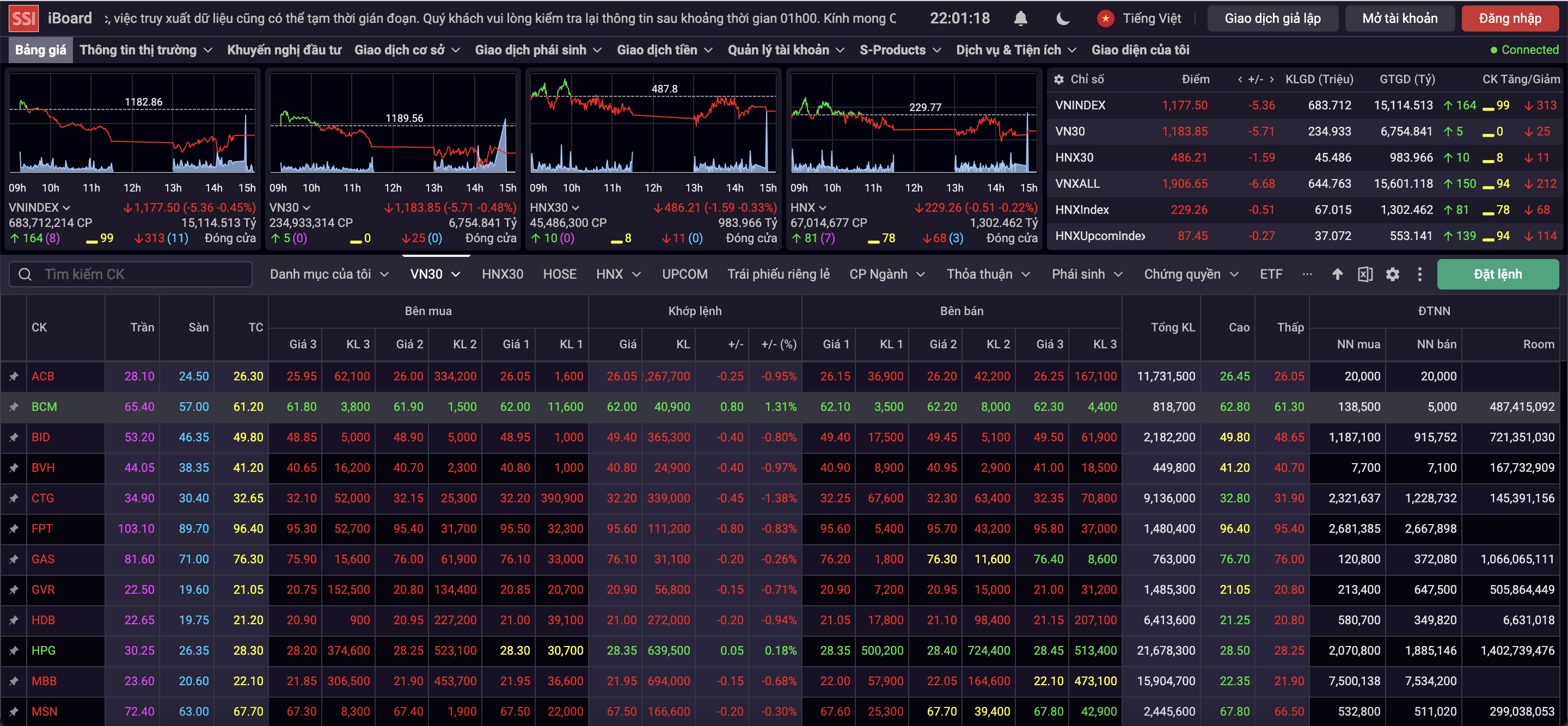Expand Dịch vụ & Tiện ích menu

click(x=1016, y=50)
